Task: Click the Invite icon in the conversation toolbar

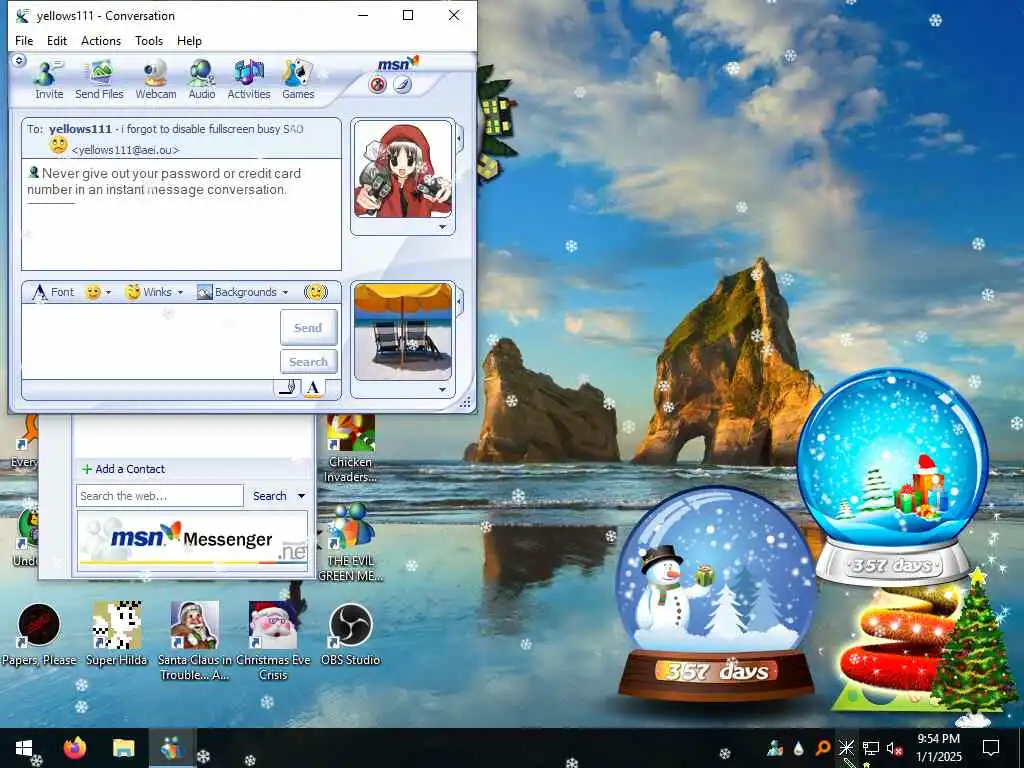Action: pos(48,79)
